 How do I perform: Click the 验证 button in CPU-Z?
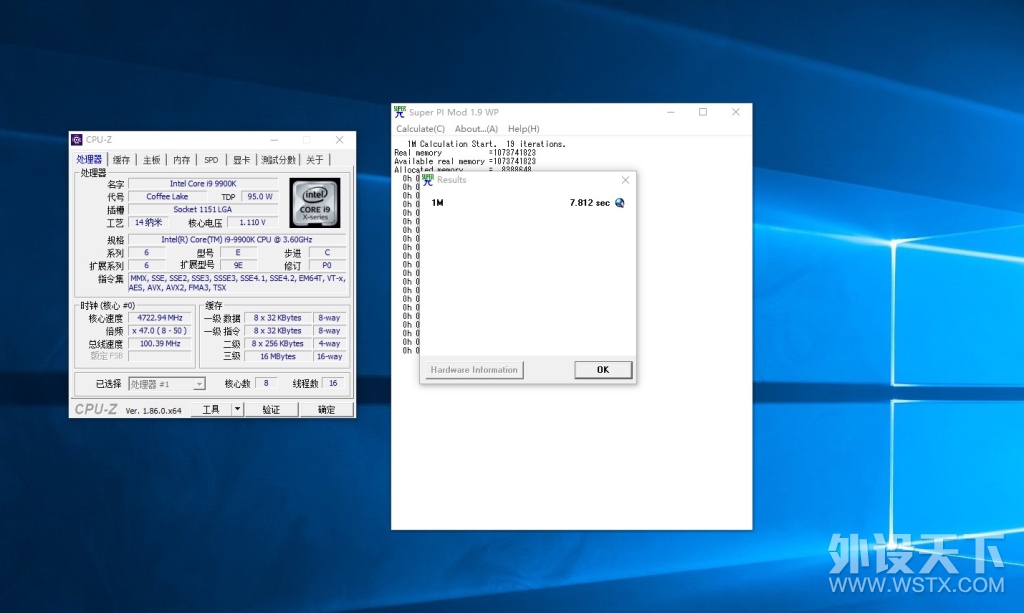coord(271,409)
